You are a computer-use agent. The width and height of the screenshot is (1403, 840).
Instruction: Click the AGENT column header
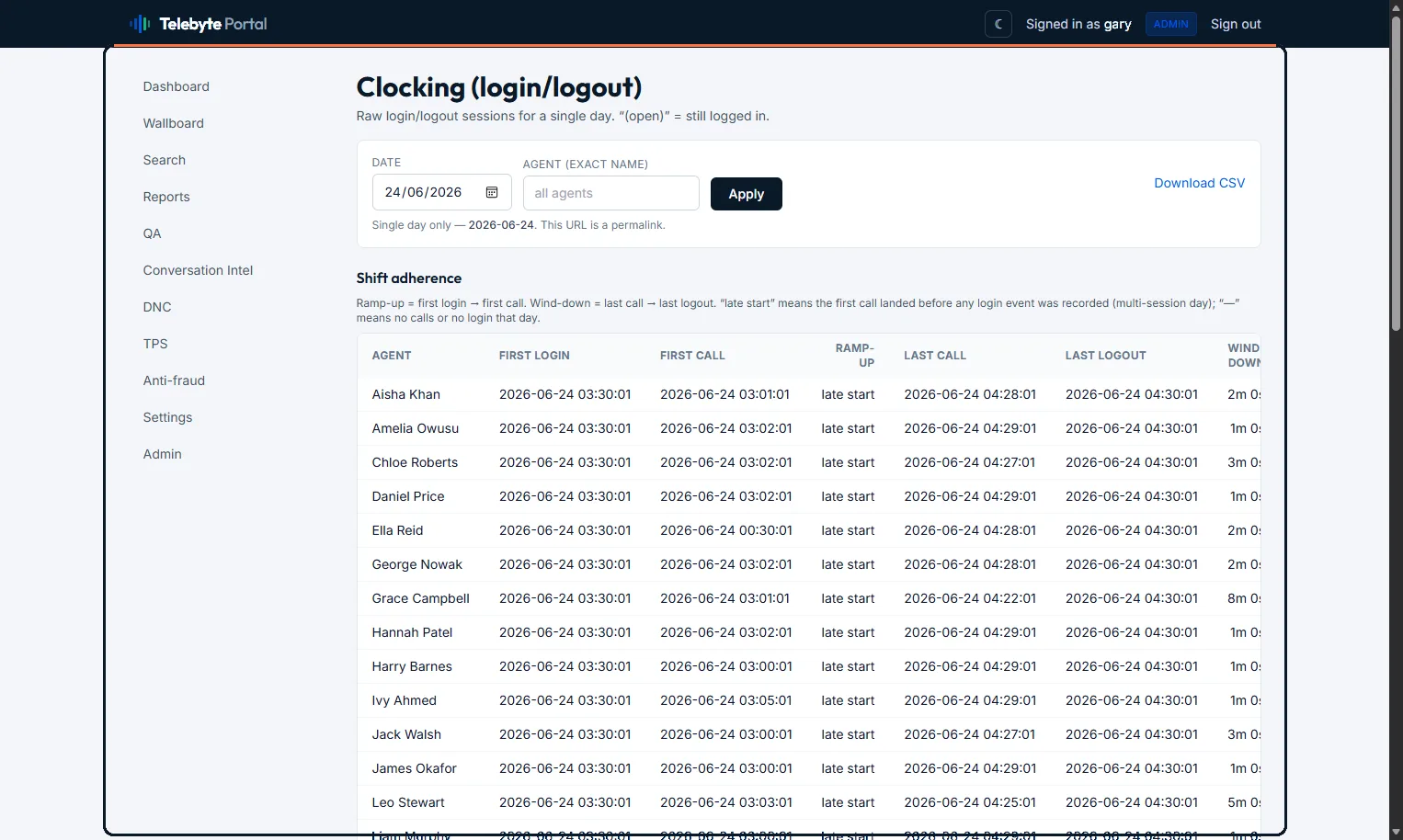[x=392, y=356]
